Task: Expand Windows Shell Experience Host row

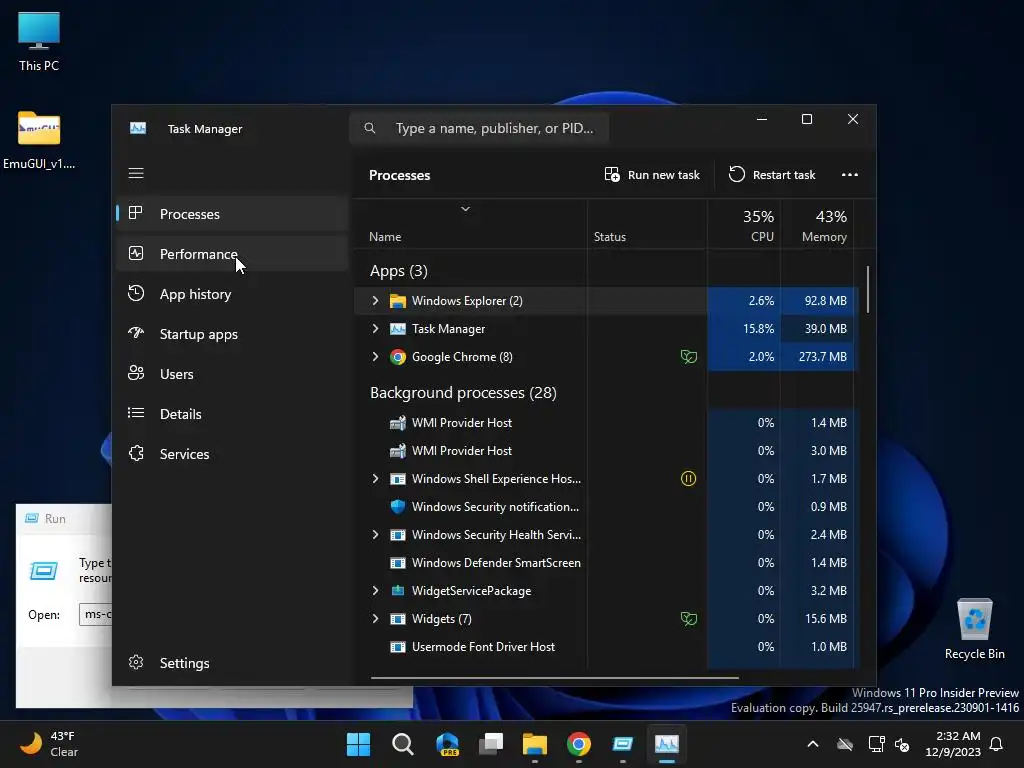Action: click(x=375, y=479)
